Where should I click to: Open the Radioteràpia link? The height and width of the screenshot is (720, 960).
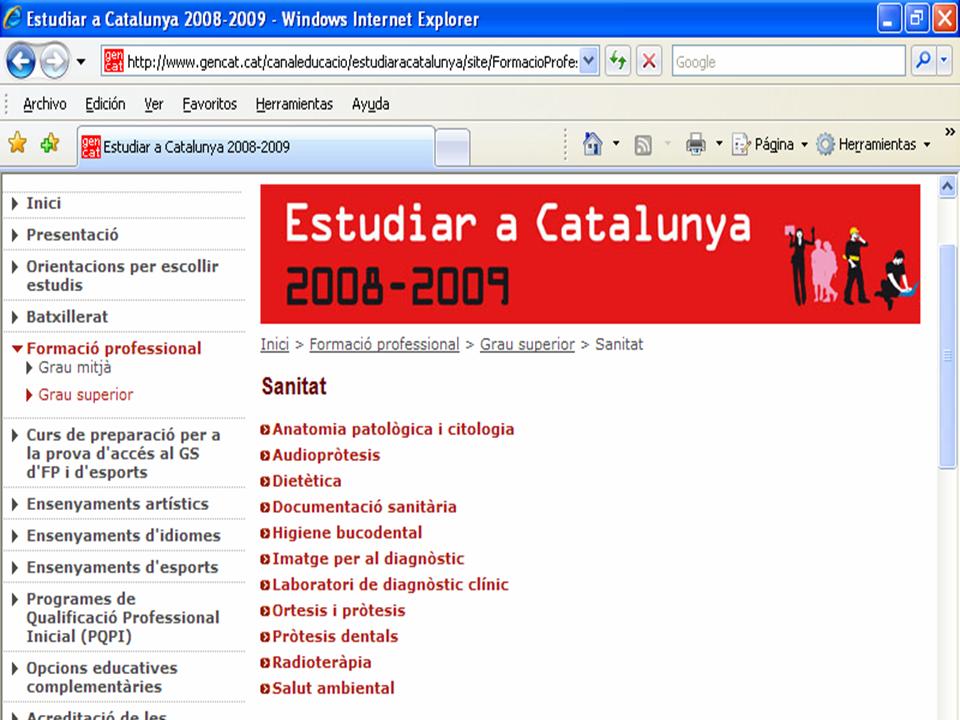(321, 662)
